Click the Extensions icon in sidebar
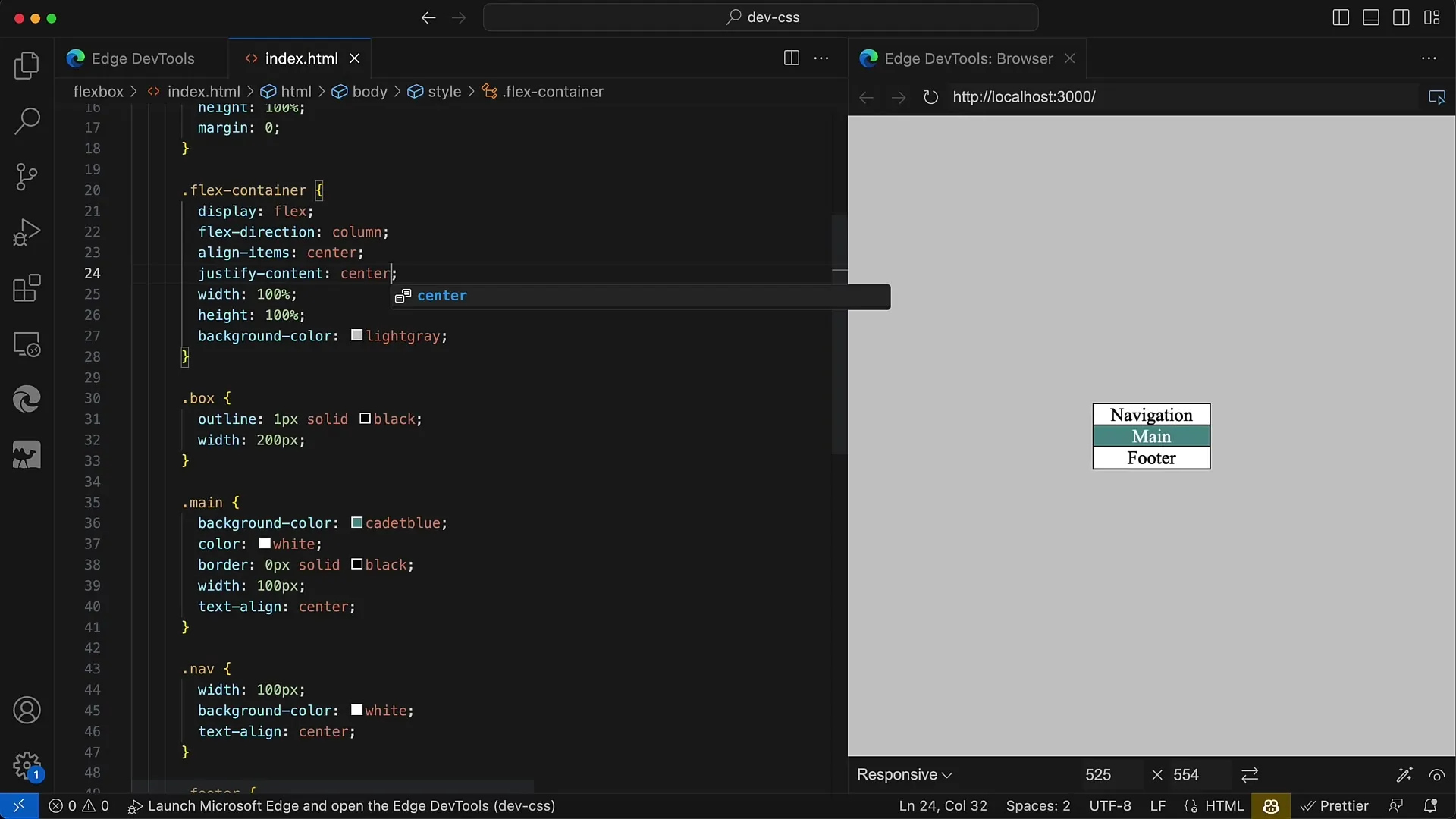The width and height of the screenshot is (1456, 819). click(x=27, y=288)
